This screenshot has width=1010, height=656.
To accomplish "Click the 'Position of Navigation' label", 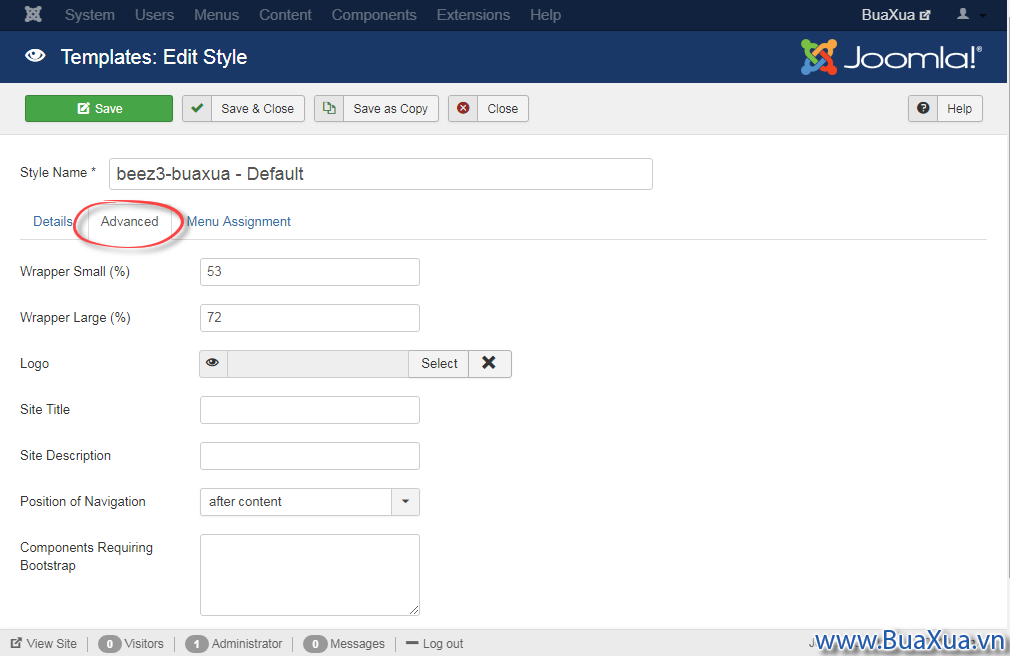I will [83, 501].
